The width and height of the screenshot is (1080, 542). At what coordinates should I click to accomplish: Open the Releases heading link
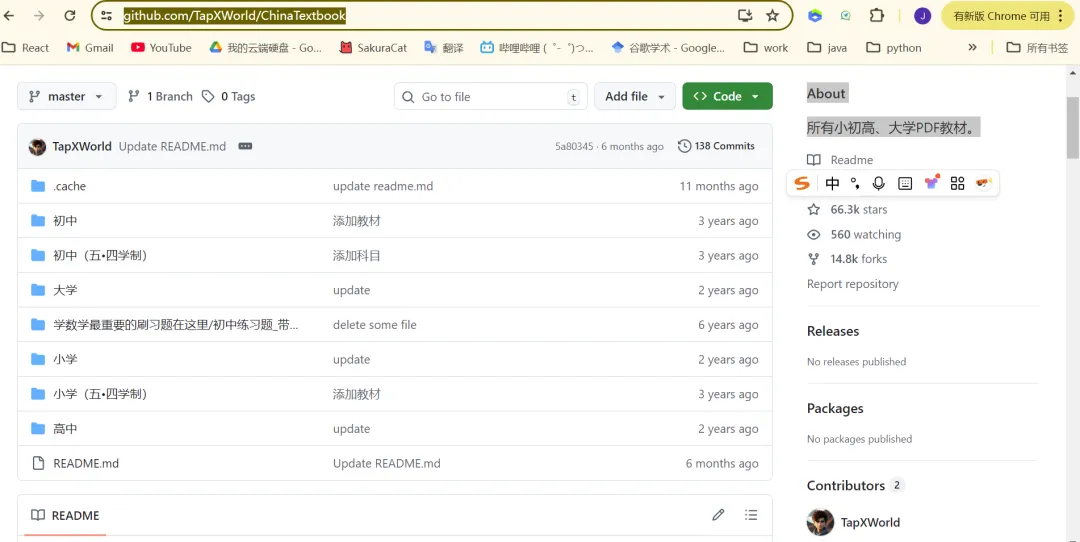click(x=833, y=331)
